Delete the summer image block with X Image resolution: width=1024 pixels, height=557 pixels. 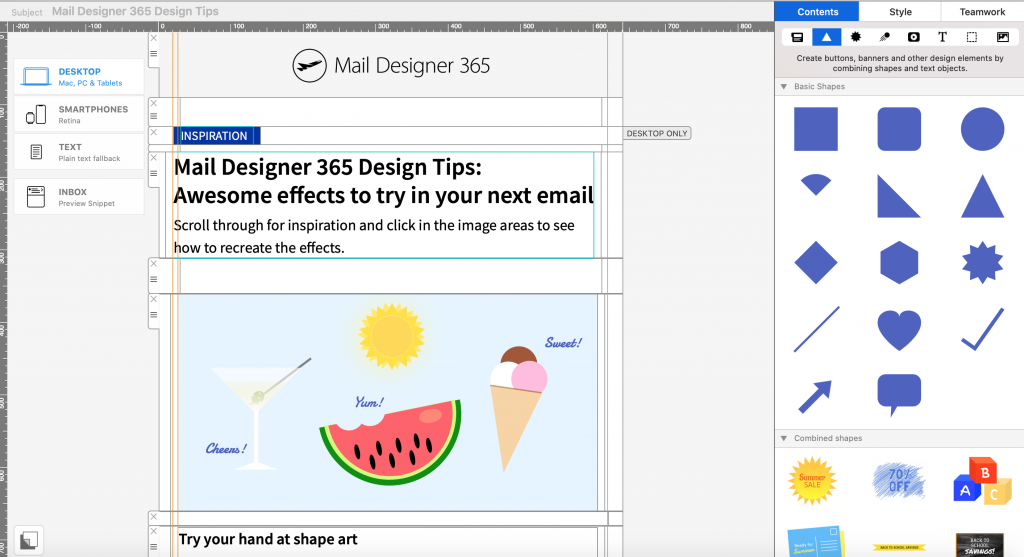tap(153, 299)
